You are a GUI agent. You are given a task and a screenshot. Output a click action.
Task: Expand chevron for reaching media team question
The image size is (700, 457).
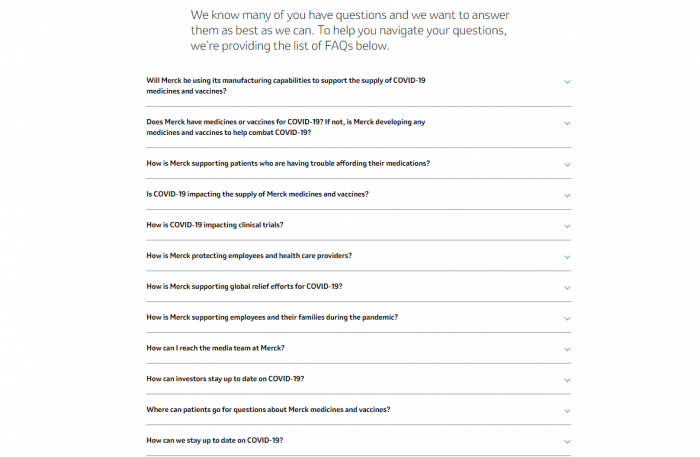567,349
